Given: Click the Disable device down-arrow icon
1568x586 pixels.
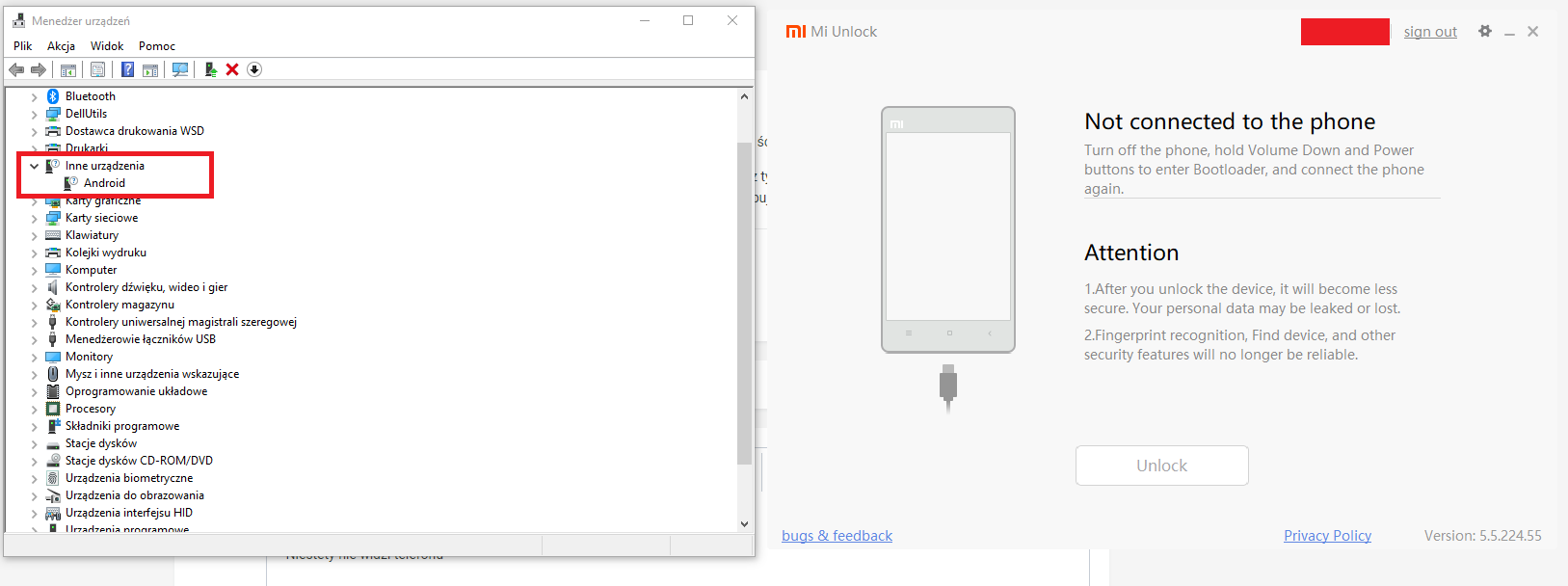Looking at the screenshot, I should [x=254, y=69].
